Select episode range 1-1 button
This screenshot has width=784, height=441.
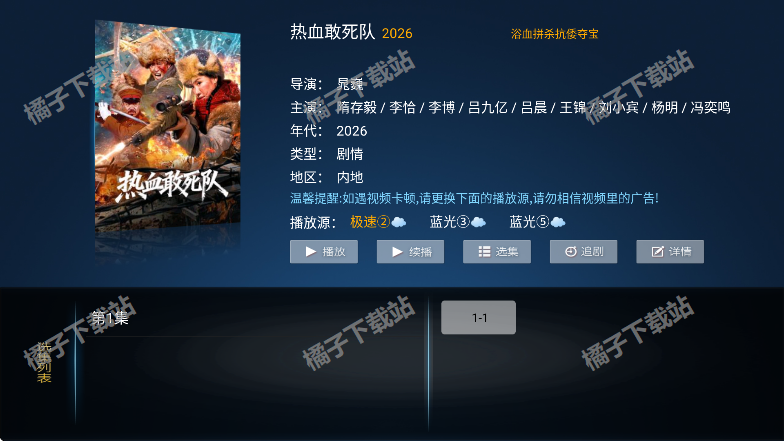tap(478, 318)
